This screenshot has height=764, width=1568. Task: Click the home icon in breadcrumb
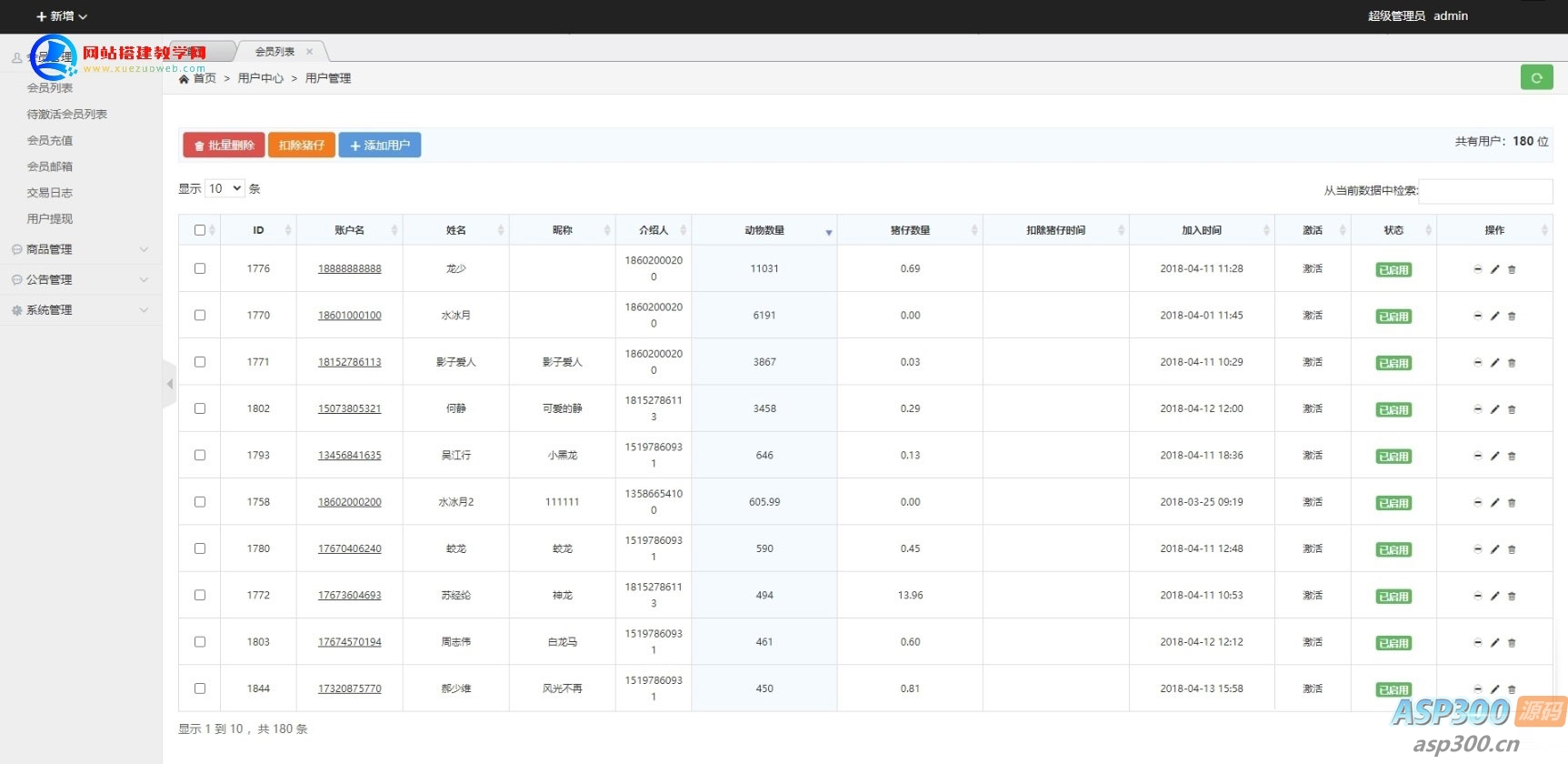coord(185,79)
